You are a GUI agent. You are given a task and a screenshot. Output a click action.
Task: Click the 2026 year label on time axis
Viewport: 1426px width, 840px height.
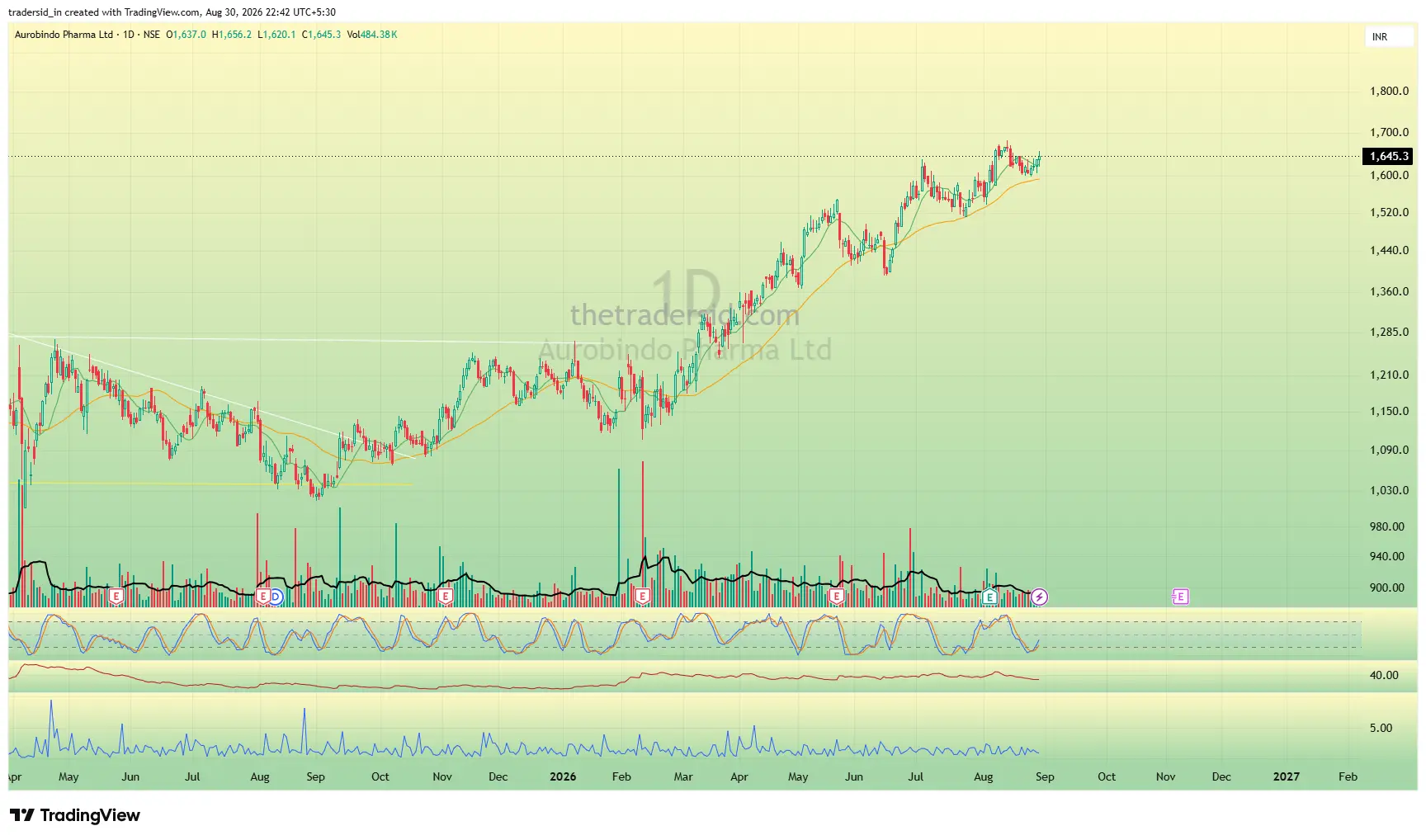(563, 776)
